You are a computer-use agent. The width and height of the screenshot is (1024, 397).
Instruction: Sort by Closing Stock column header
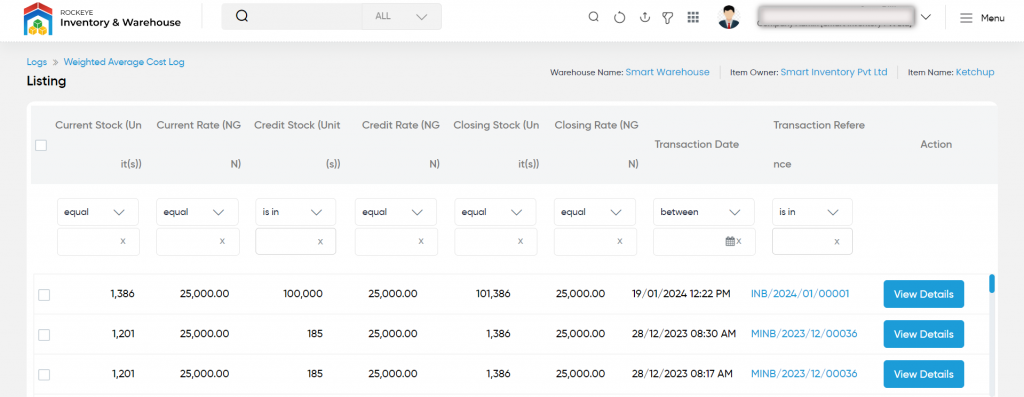[496, 144]
